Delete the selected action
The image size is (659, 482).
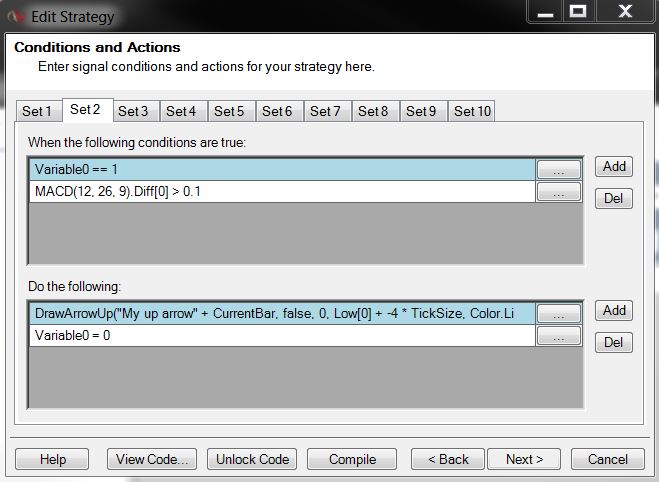coord(614,342)
